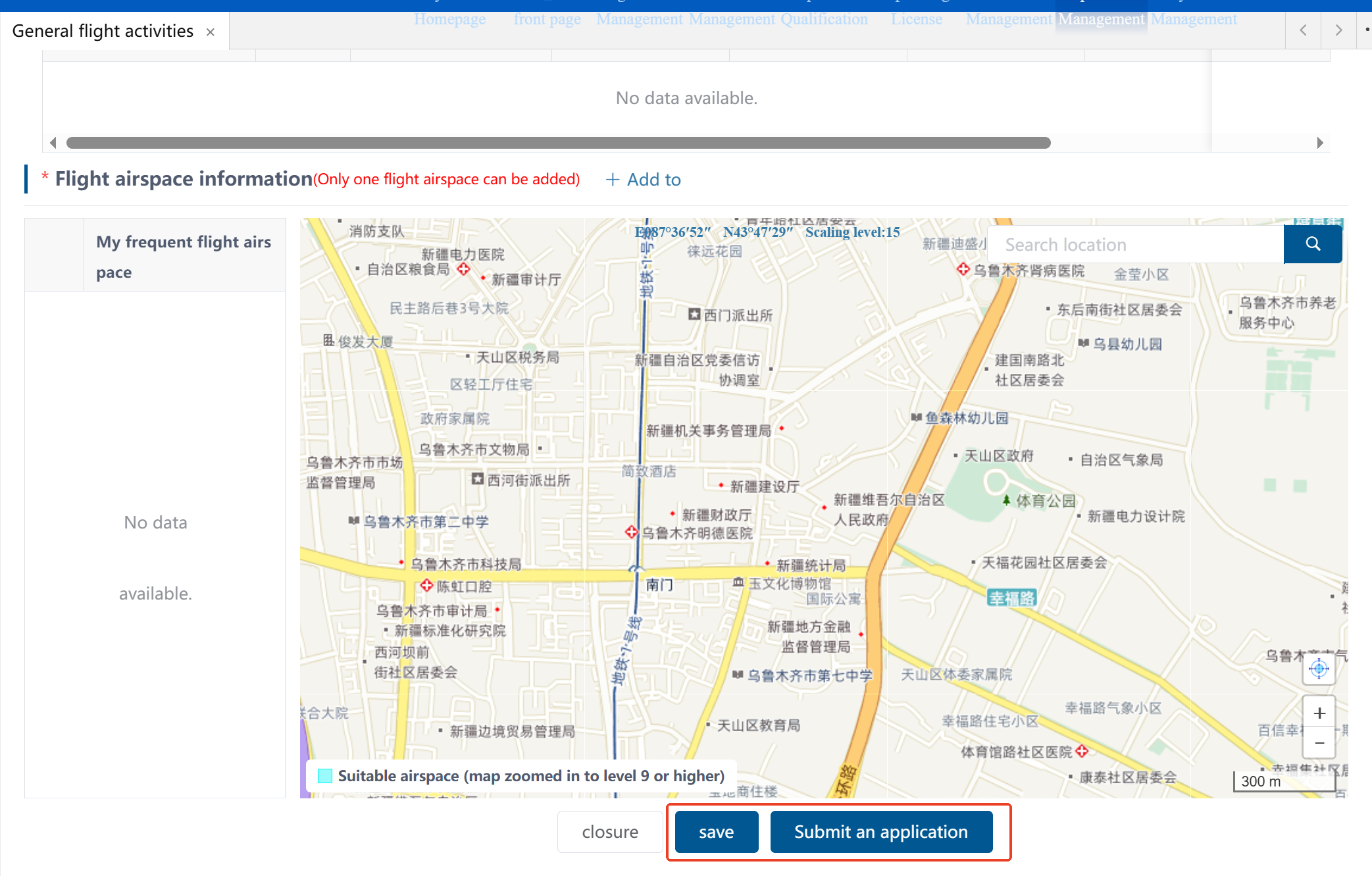This screenshot has height=876, width=1372.
Task: Zoom in the map with plus button
Action: pyautogui.click(x=1319, y=713)
